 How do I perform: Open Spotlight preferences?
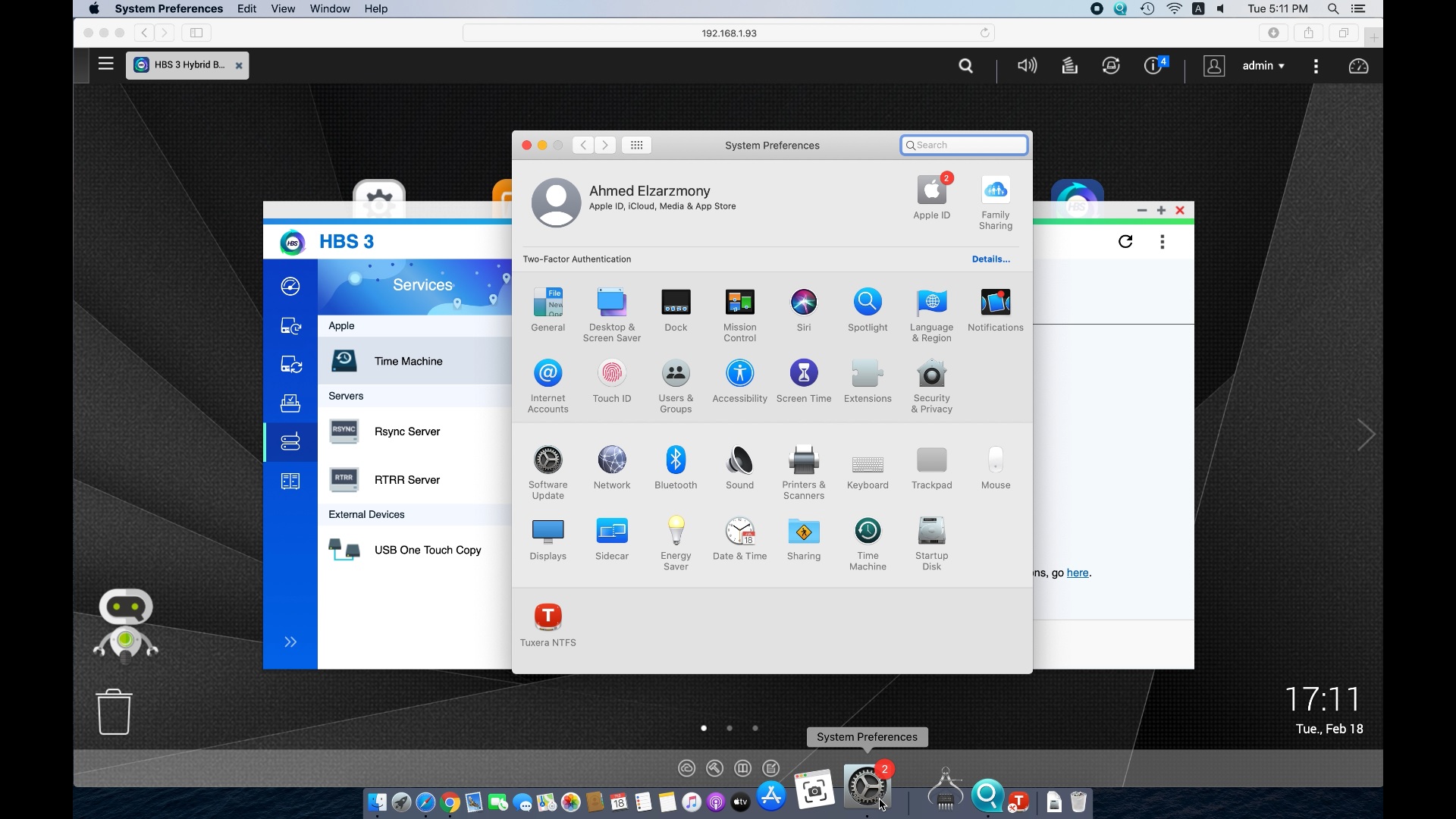[868, 310]
